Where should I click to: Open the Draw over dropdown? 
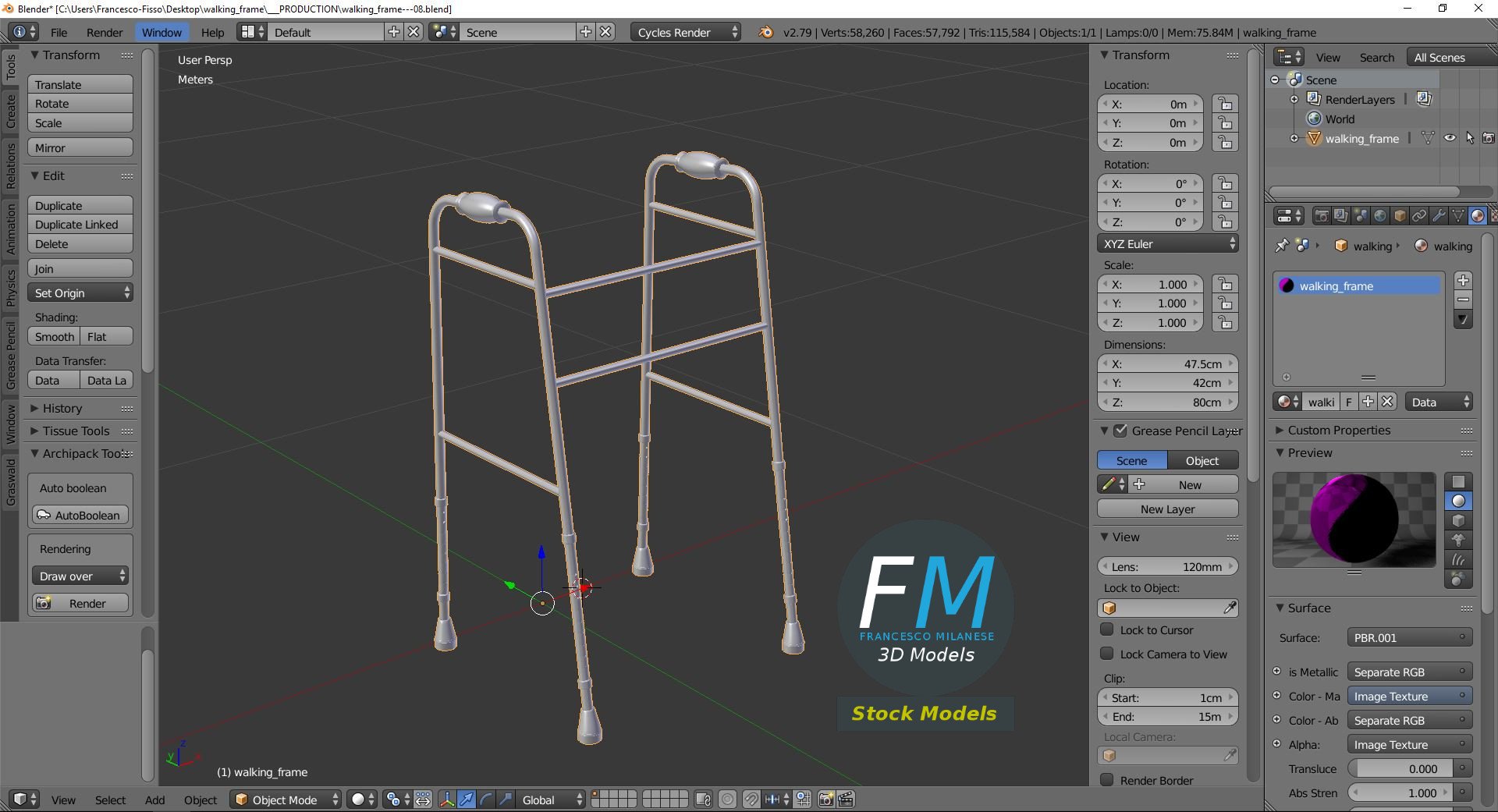coord(80,576)
